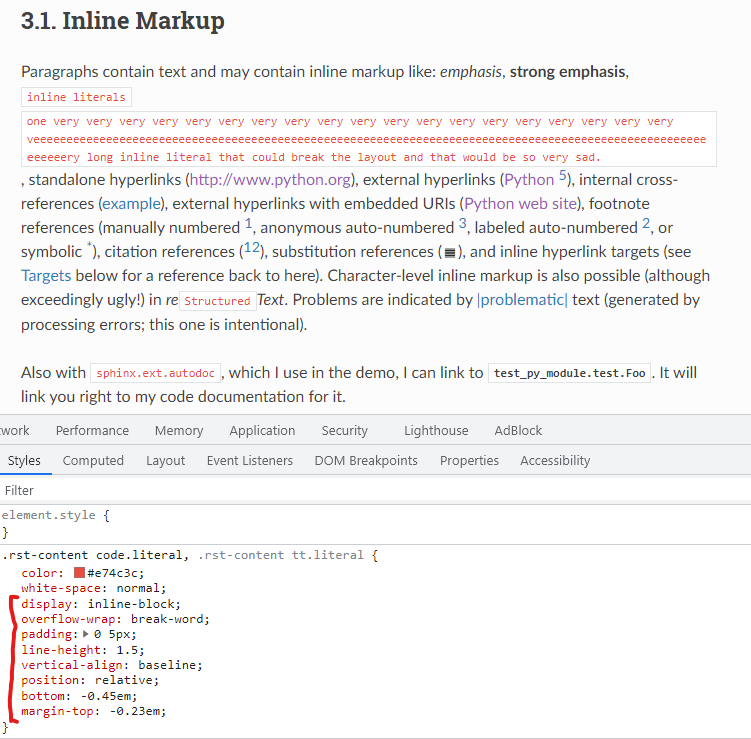Switch to the Layout tab

coord(165,460)
